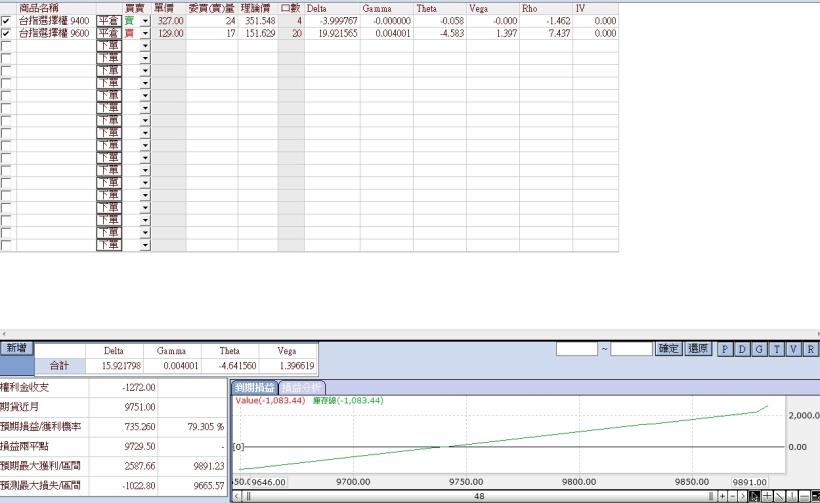Switch to the 到期損益 tab

point(254,388)
